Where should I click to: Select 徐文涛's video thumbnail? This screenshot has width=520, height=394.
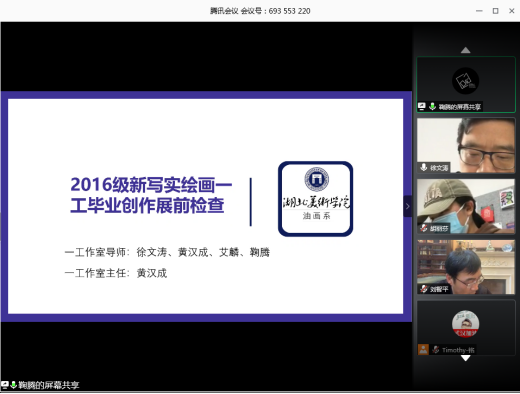coord(466,145)
